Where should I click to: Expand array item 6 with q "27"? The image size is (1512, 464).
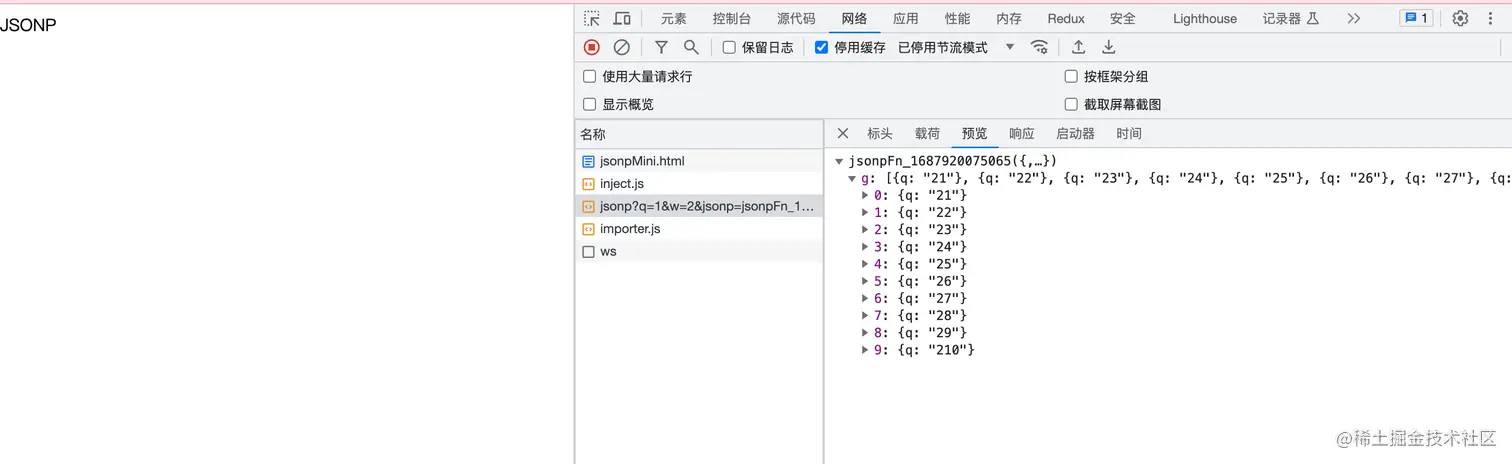pyautogui.click(x=866, y=298)
